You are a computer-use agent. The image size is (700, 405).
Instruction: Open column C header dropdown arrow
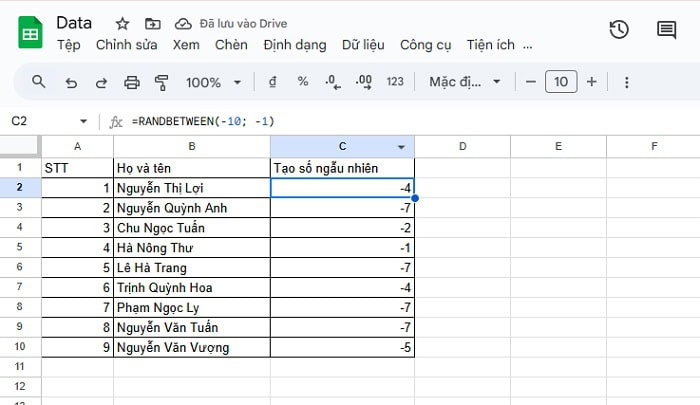(401, 146)
